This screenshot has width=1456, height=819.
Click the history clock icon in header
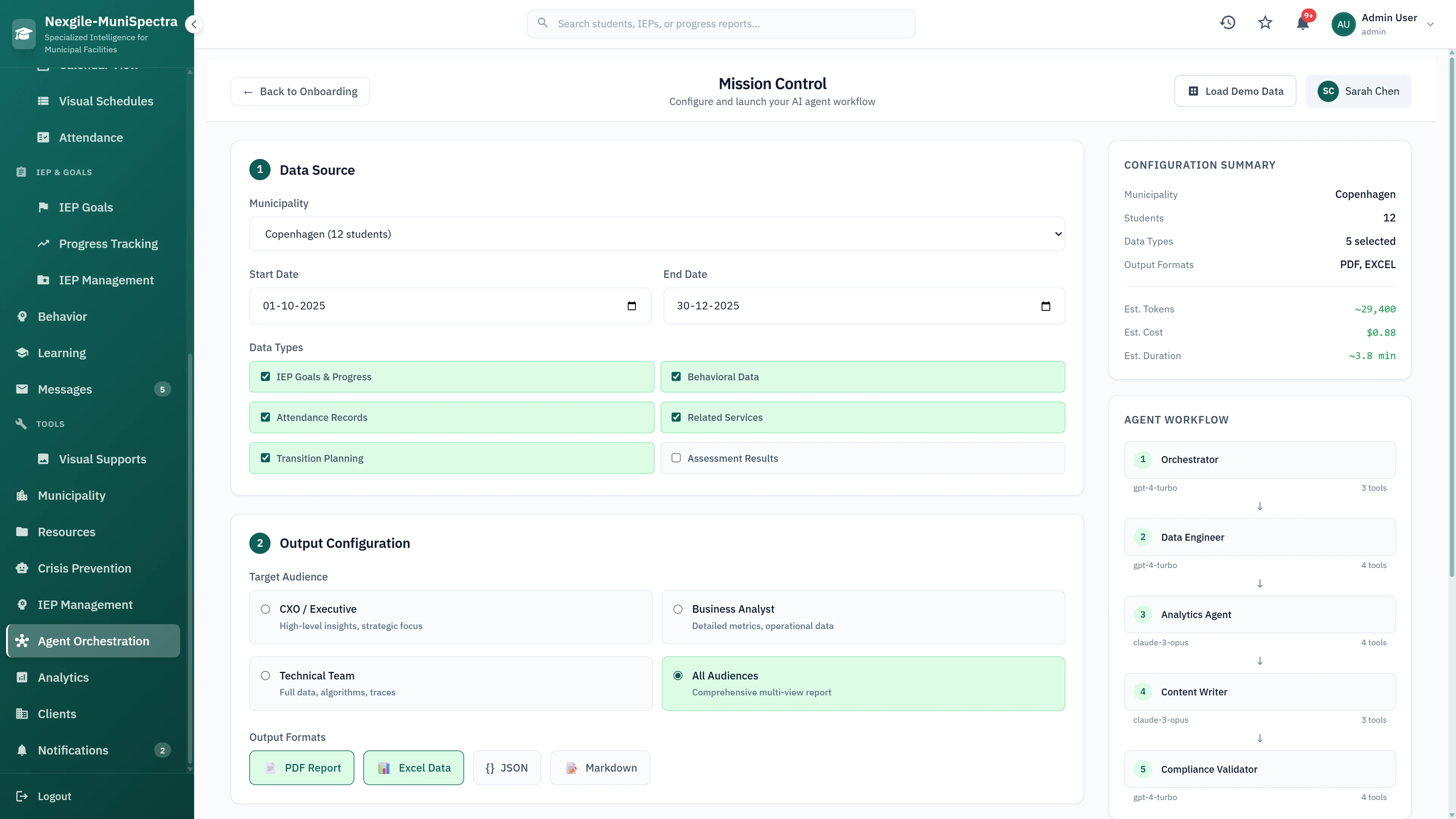[1228, 23]
